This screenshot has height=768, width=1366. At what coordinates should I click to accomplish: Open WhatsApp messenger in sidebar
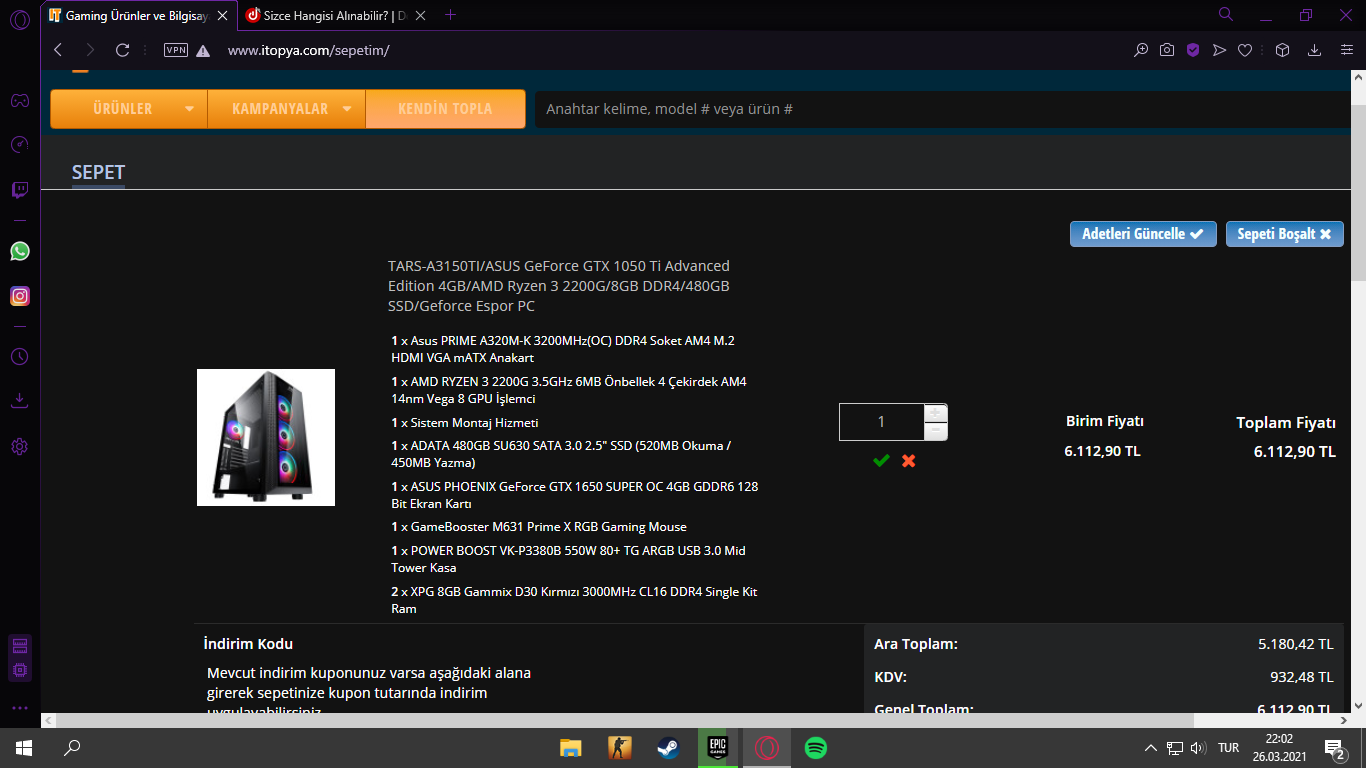coord(20,251)
